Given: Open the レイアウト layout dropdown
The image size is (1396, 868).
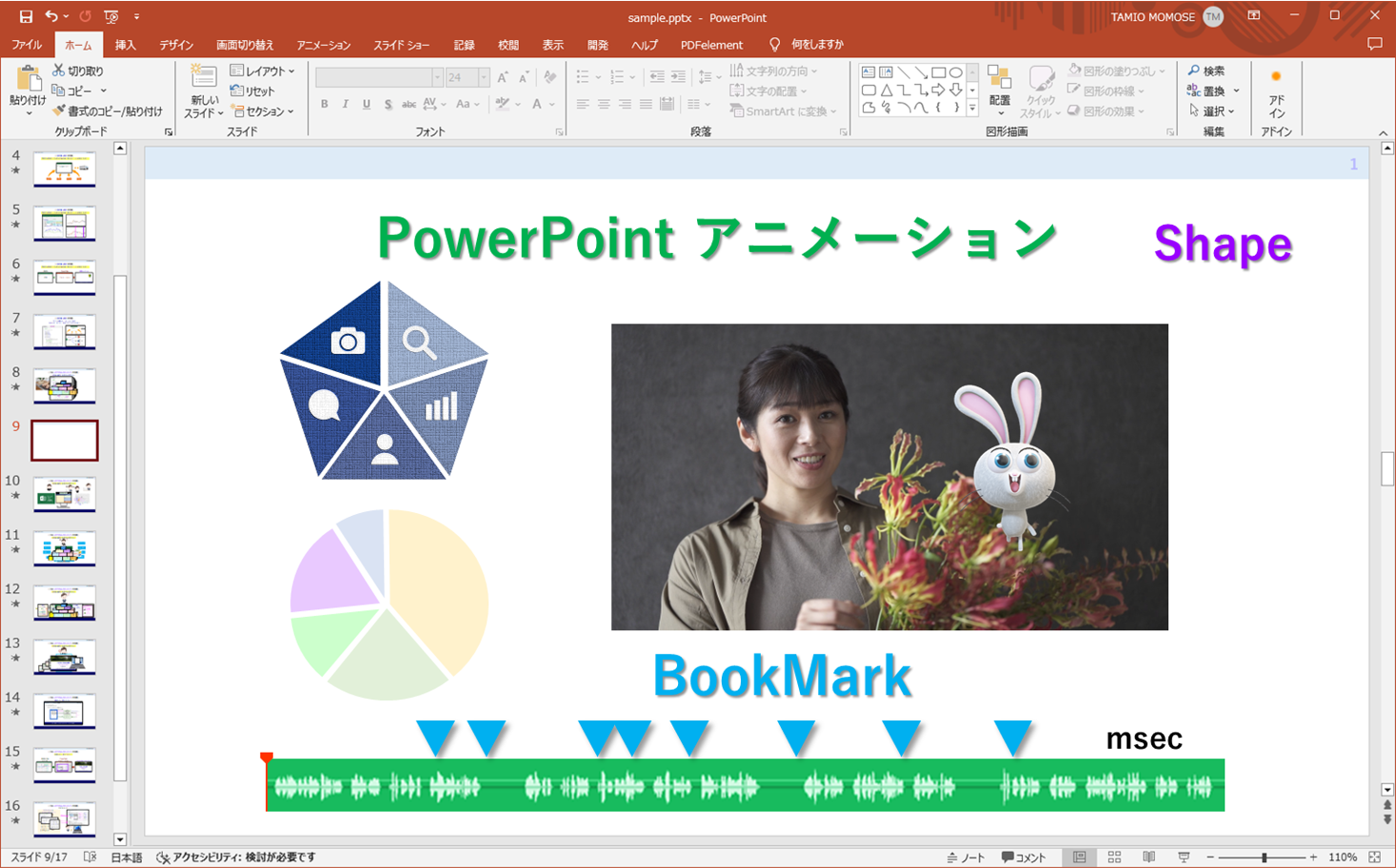Looking at the screenshot, I should coord(262,70).
